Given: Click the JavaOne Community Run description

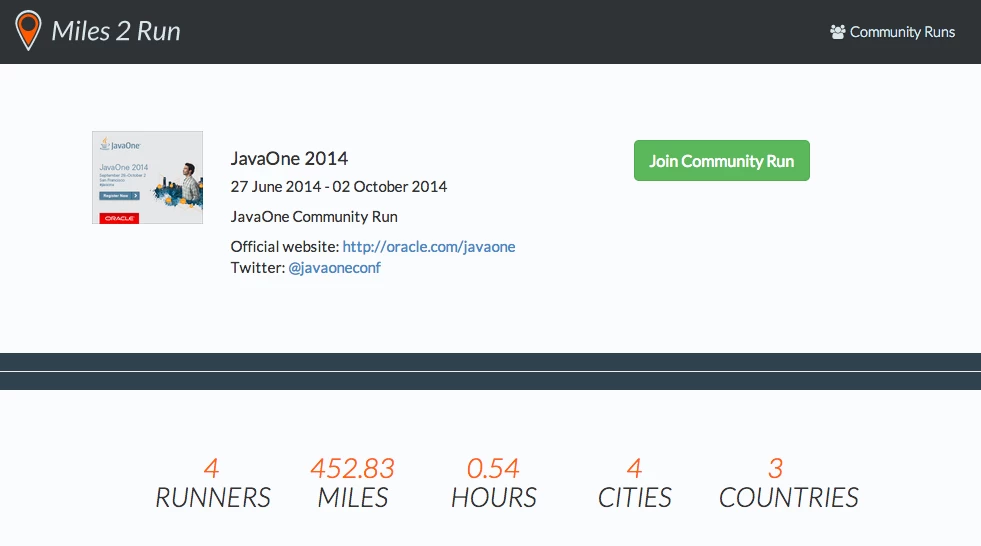Looking at the screenshot, I should [314, 216].
